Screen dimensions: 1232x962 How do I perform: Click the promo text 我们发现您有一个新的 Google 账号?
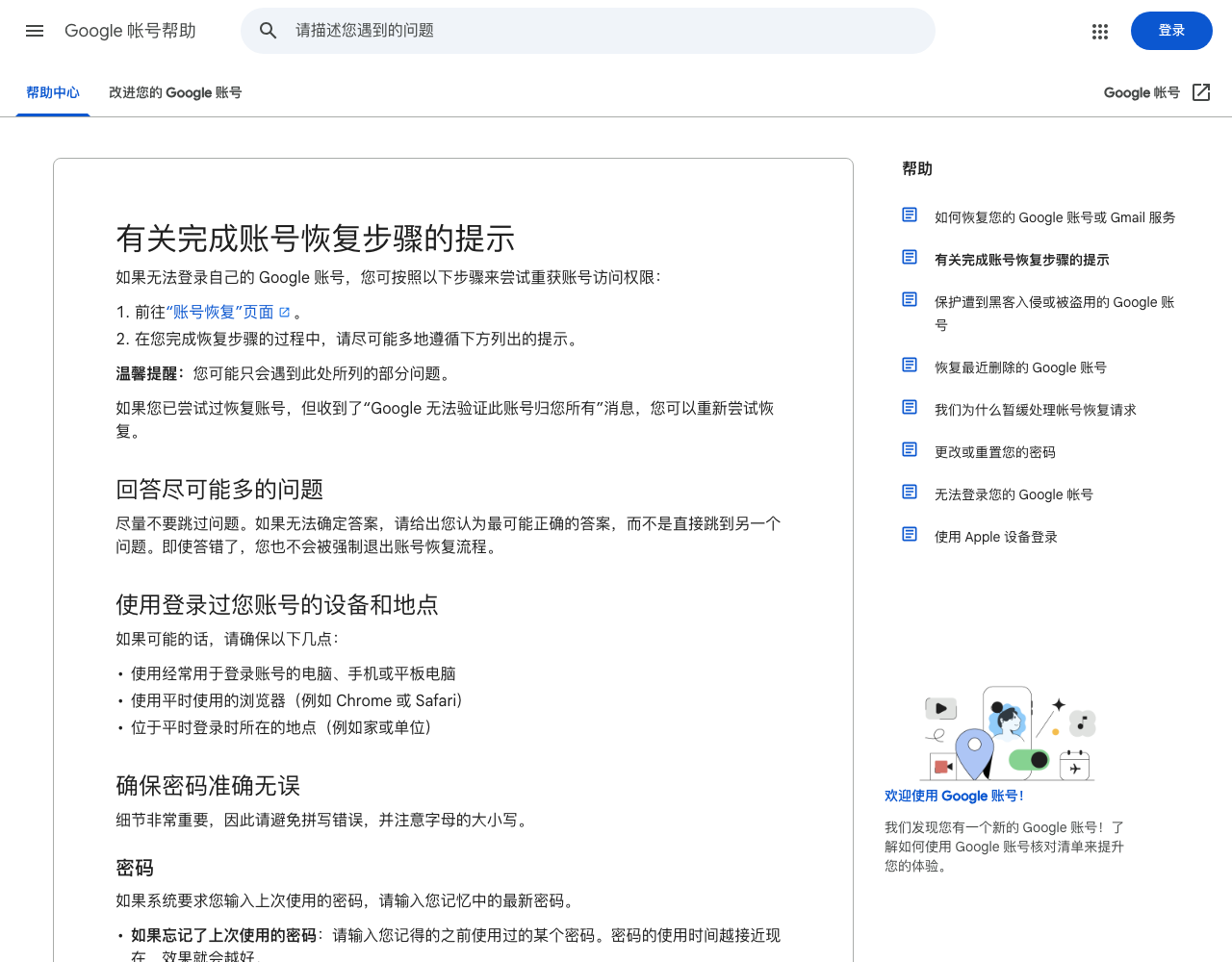1004,847
